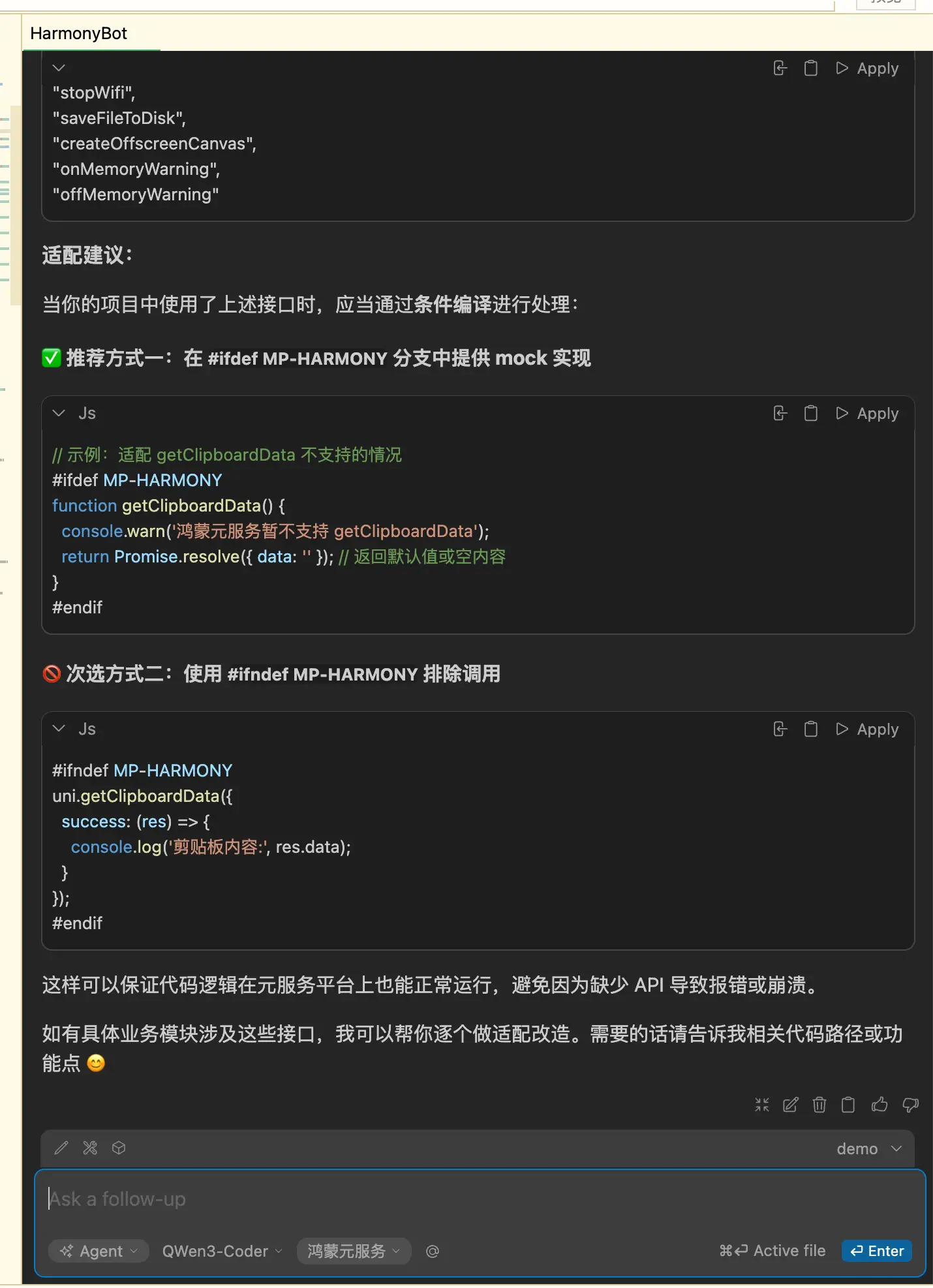This screenshot has width=933, height=1288.
Task: Expand the 鸿蒙元服务 dropdown
Action: pos(354,1251)
